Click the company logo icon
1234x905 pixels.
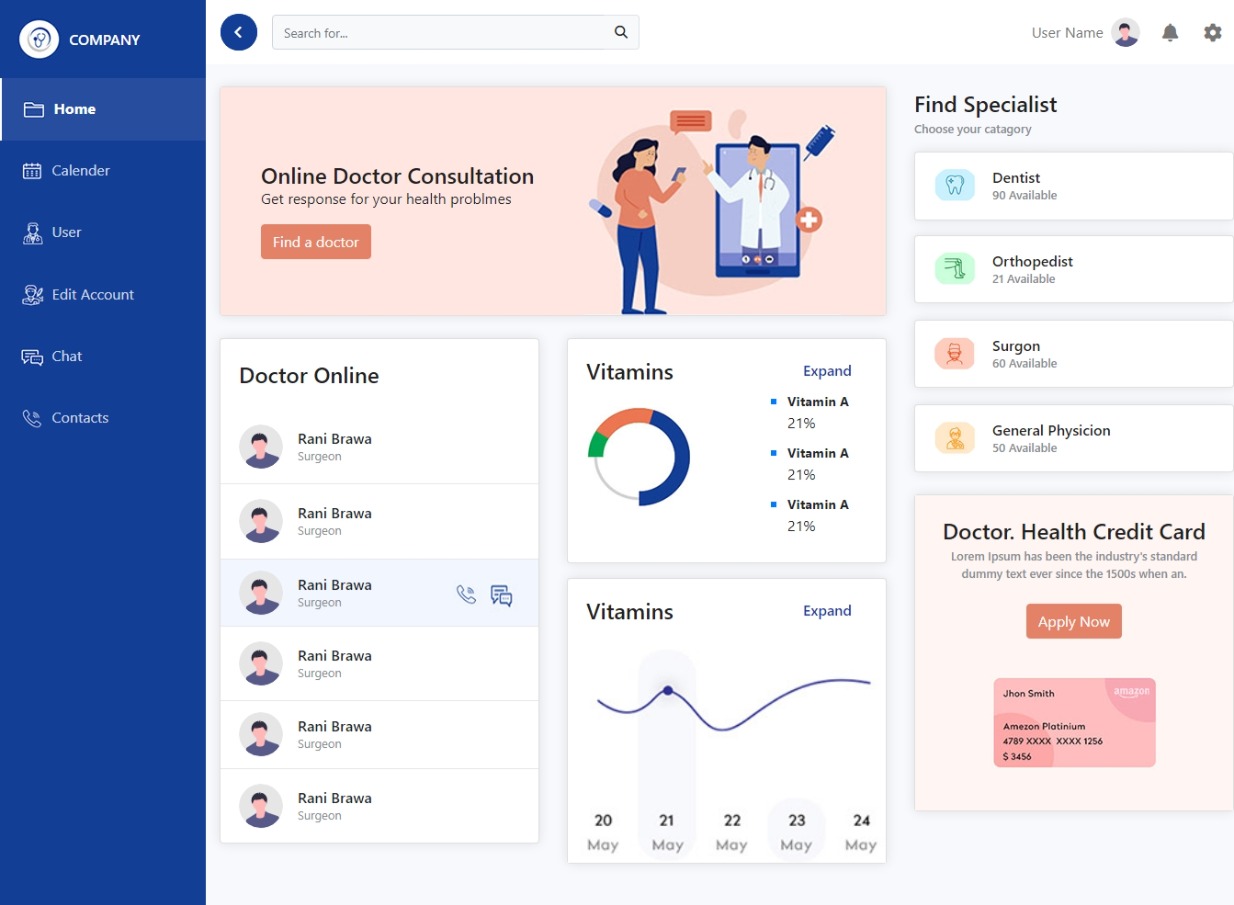pyautogui.click(x=40, y=40)
